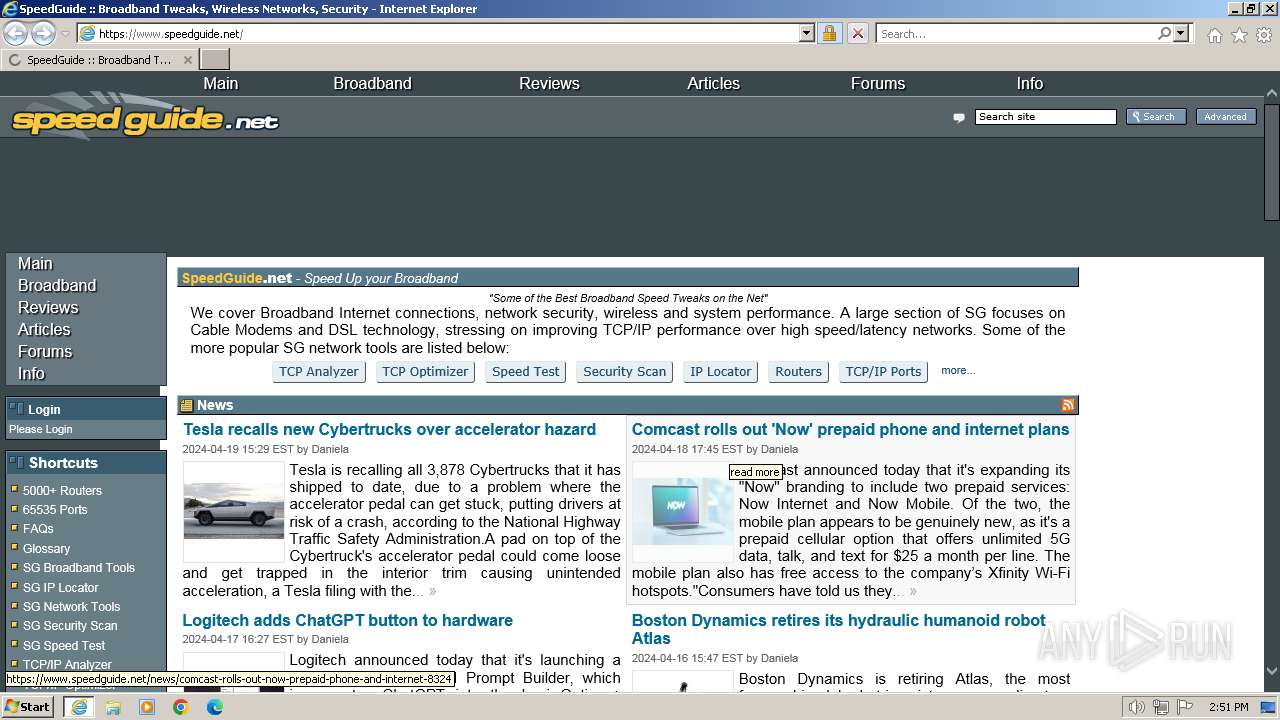Open Windows Explorer folder in taskbar

[x=113, y=707]
